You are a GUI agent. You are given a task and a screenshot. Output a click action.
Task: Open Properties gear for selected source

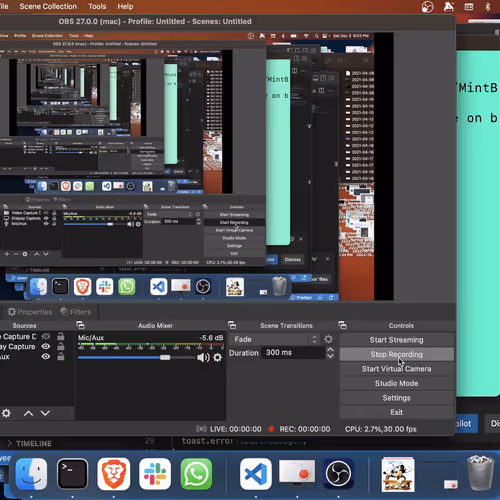30,312
